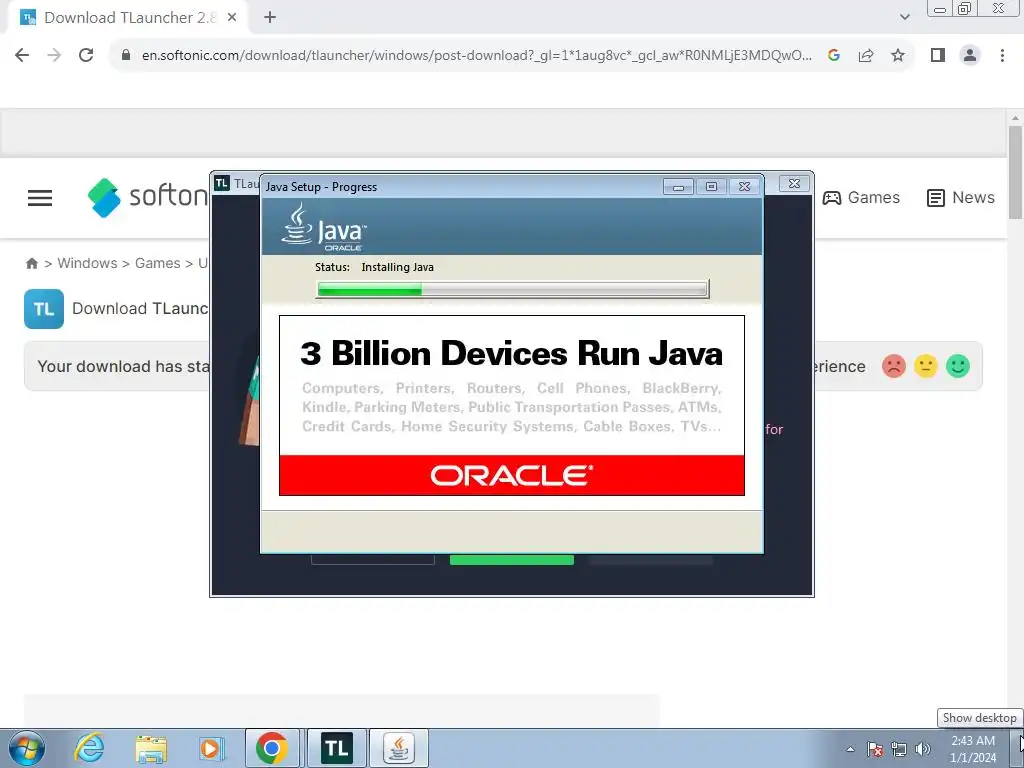Click the red Oracle banner

pos(511,475)
